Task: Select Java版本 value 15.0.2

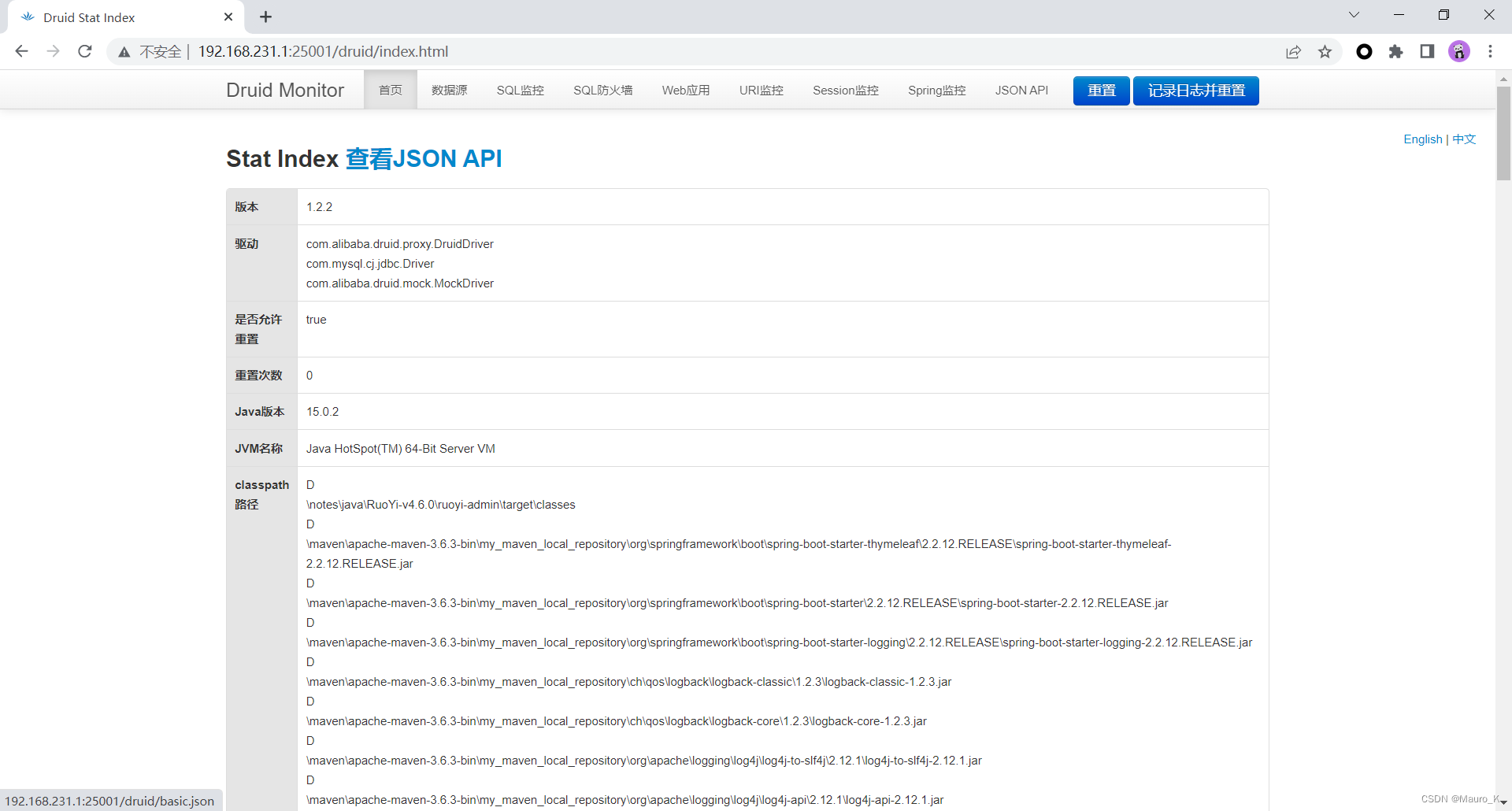Action: point(322,412)
